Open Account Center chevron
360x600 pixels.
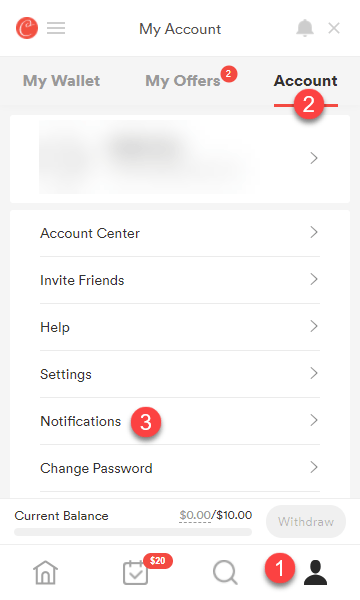[x=314, y=232]
